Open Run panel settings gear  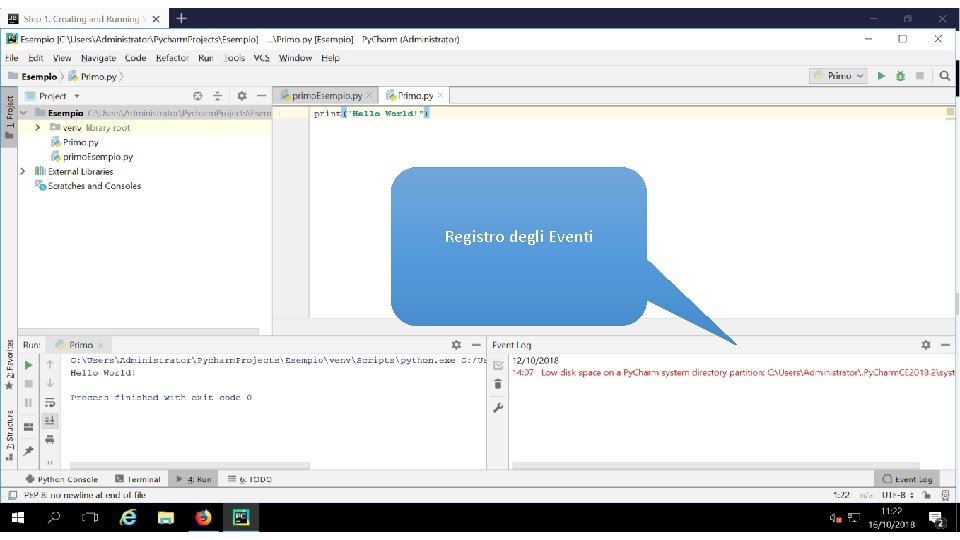pos(456,345)
